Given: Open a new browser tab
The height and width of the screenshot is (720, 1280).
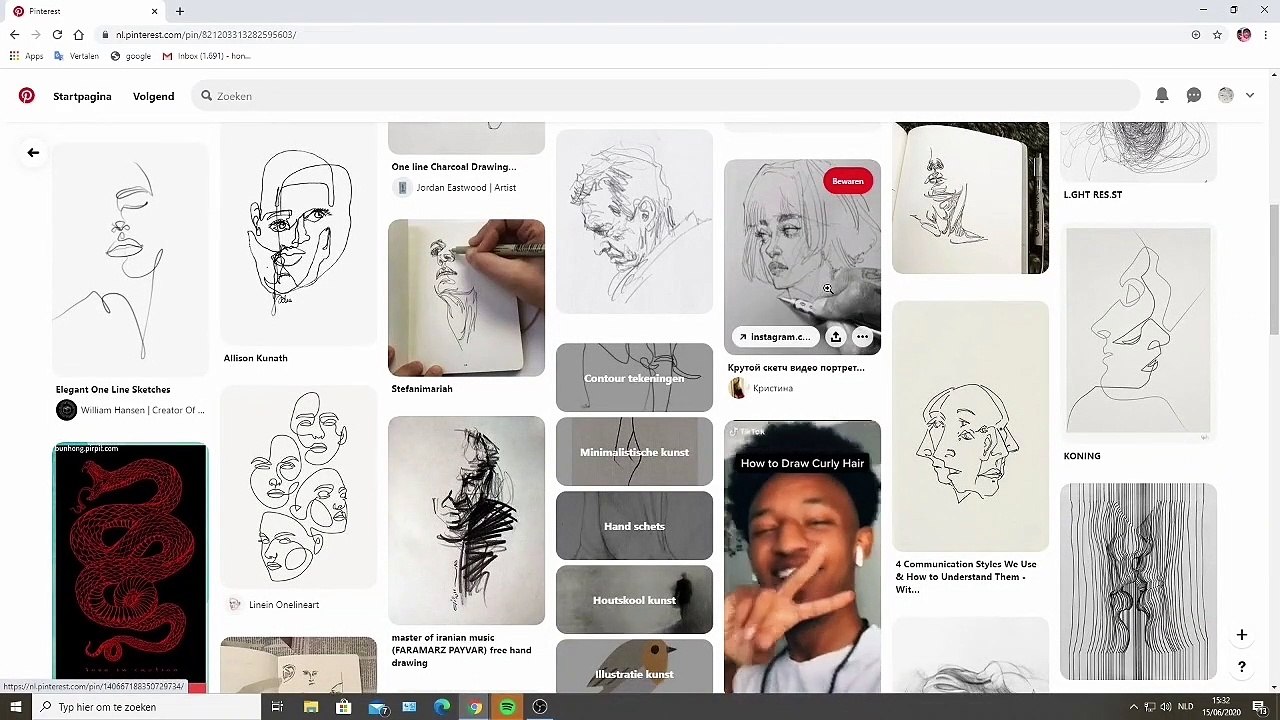Looking at the screenshot, I should point(180,11).
